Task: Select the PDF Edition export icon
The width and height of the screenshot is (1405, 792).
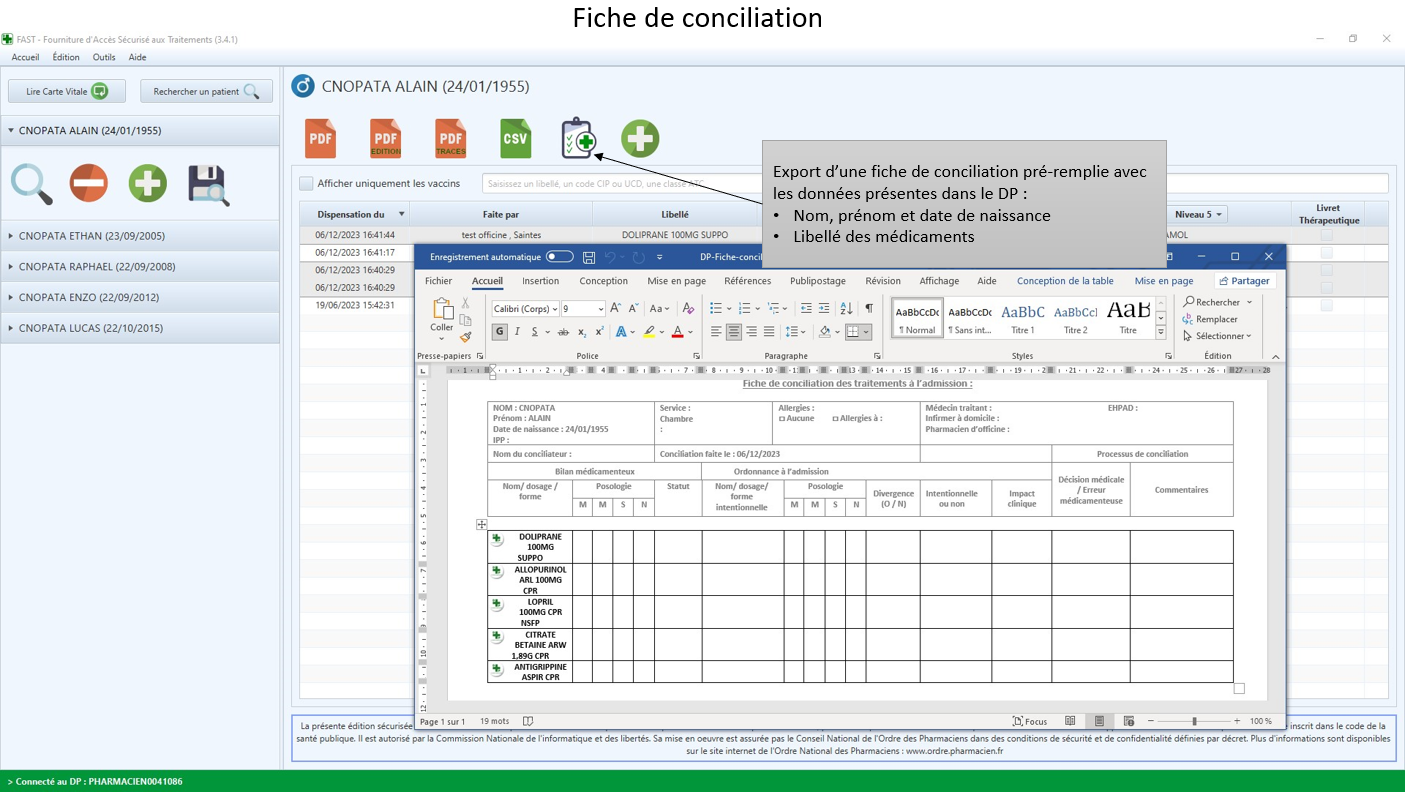Action: pyautogui.click(x=385, y=138)
